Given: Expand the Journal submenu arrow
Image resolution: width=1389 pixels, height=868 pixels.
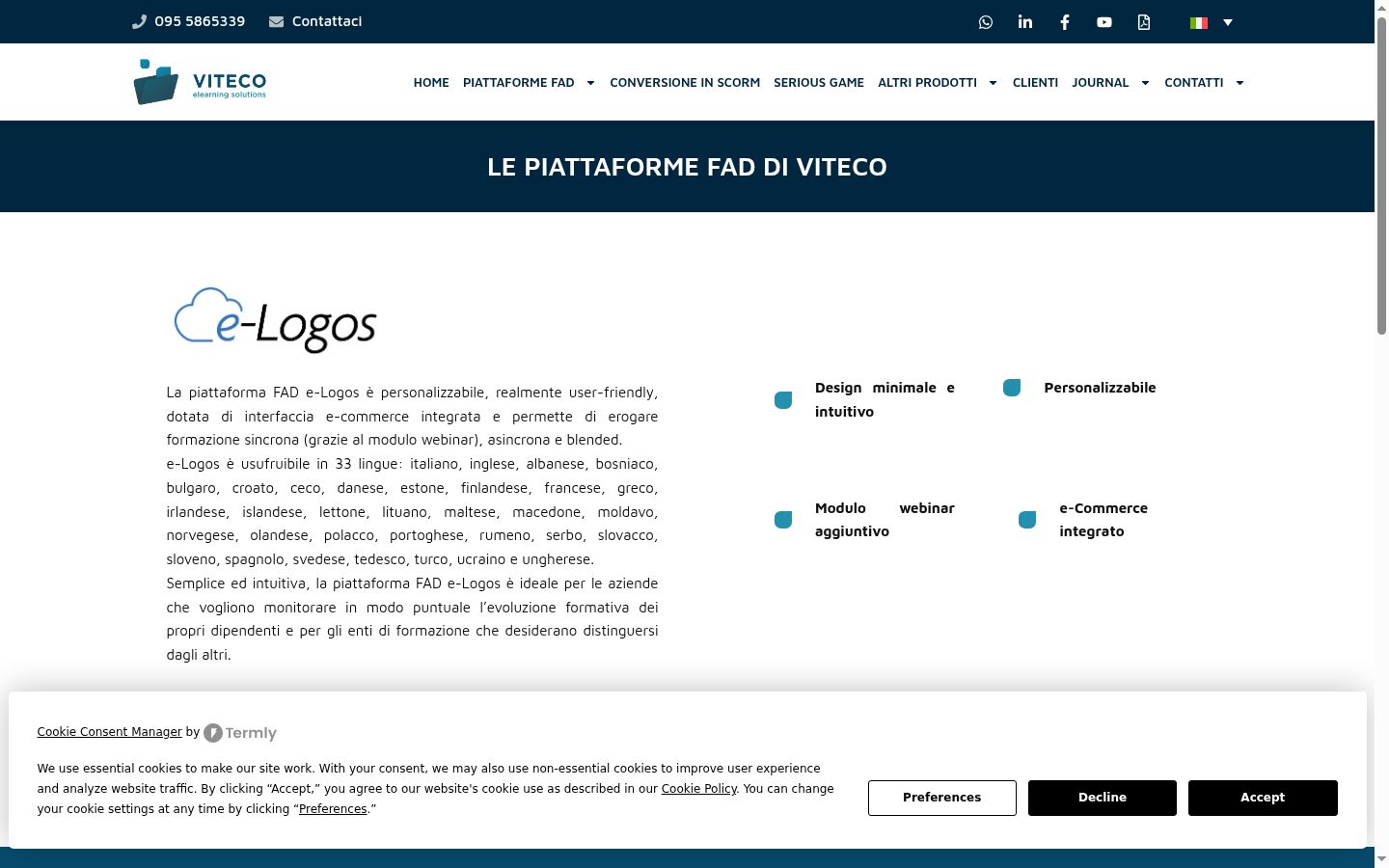Looking at the screenshot, I should point(1145,83).
